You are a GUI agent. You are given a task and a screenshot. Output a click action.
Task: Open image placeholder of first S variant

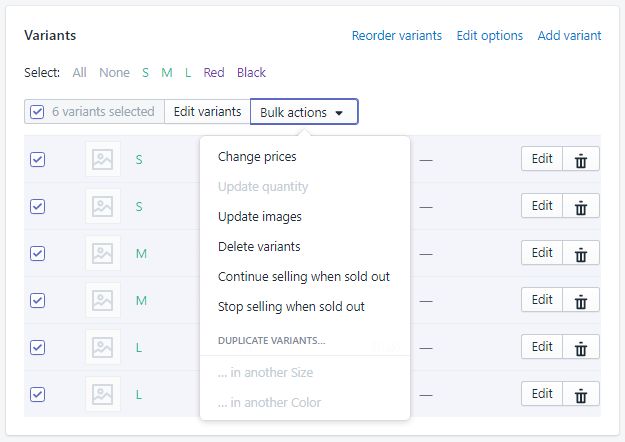pyautogui.click(x=102, y=159)
